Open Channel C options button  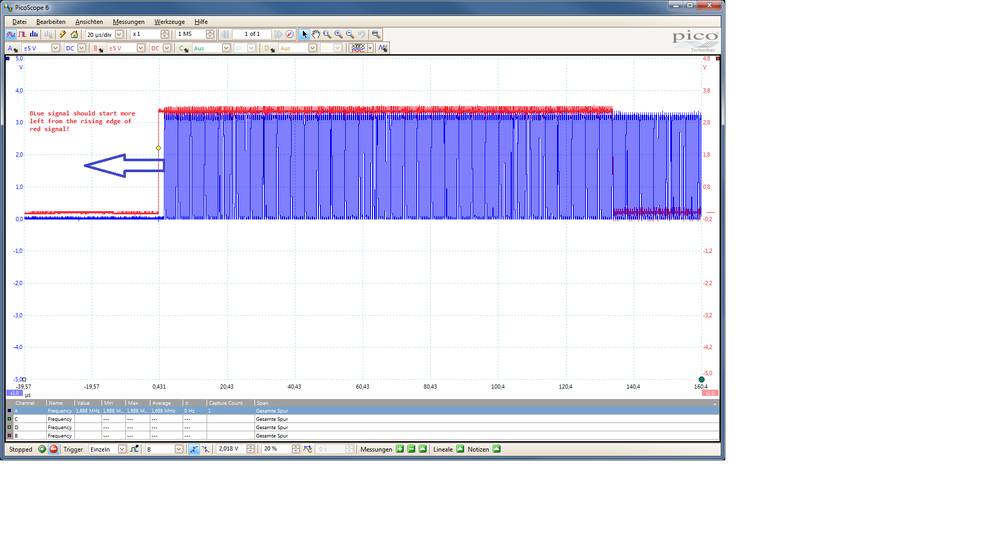tap(184, 48)
